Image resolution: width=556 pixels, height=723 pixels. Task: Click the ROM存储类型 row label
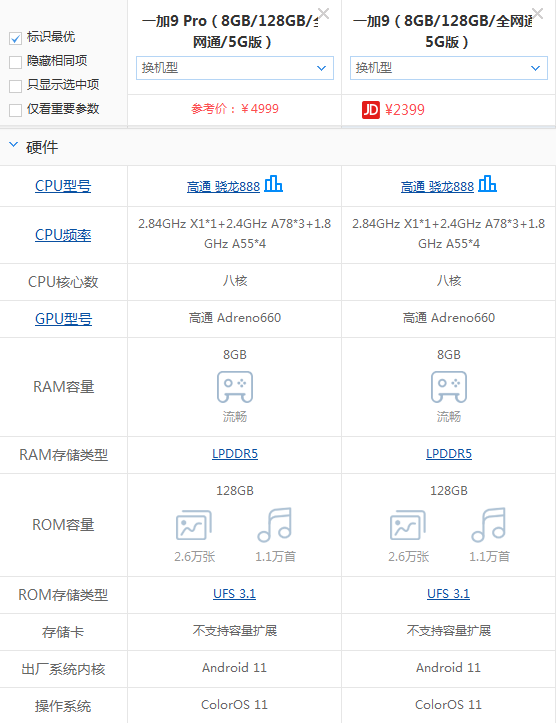tap(63, 595)
